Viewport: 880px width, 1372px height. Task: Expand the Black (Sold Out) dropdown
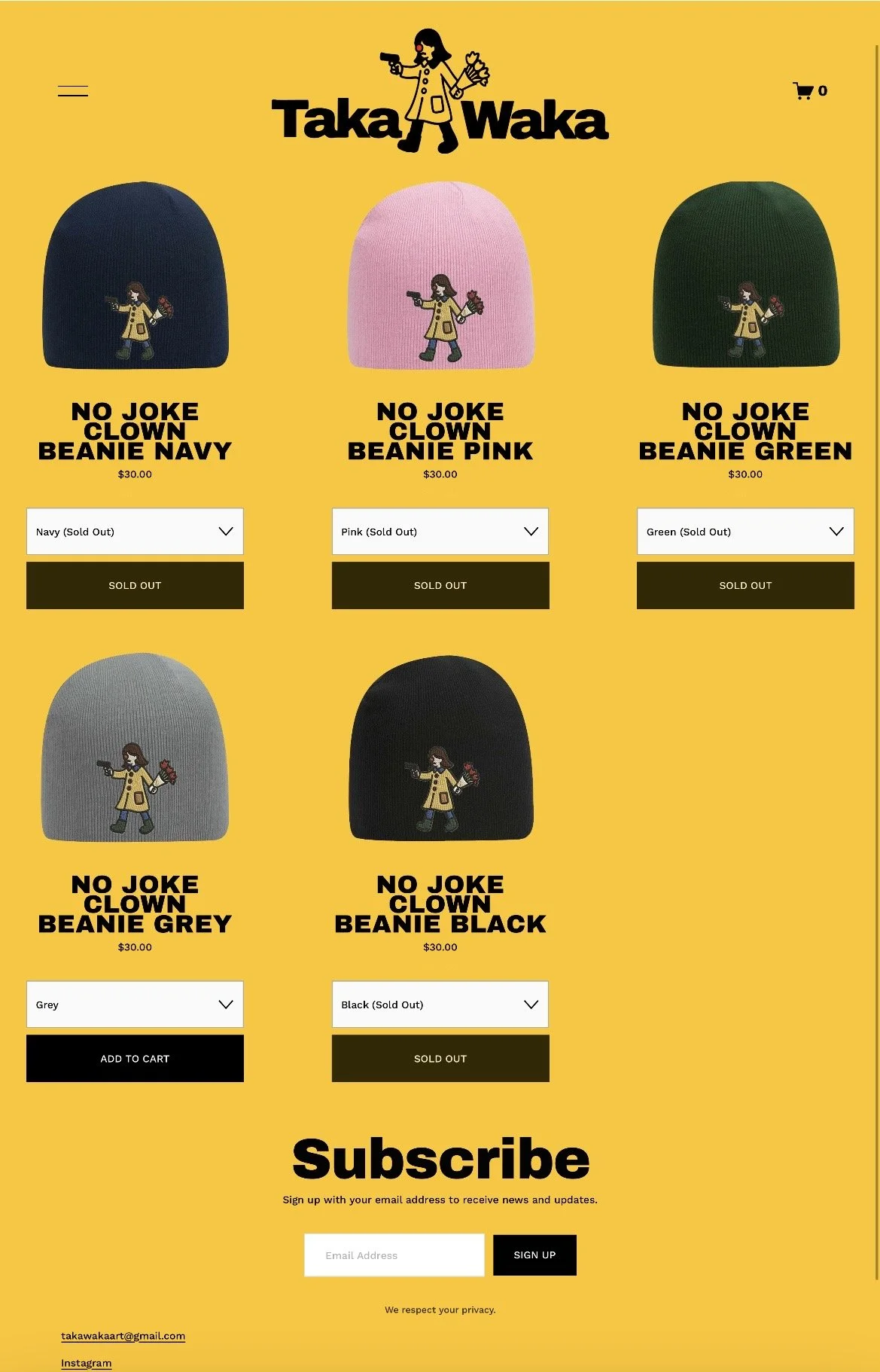[440, 1004]
